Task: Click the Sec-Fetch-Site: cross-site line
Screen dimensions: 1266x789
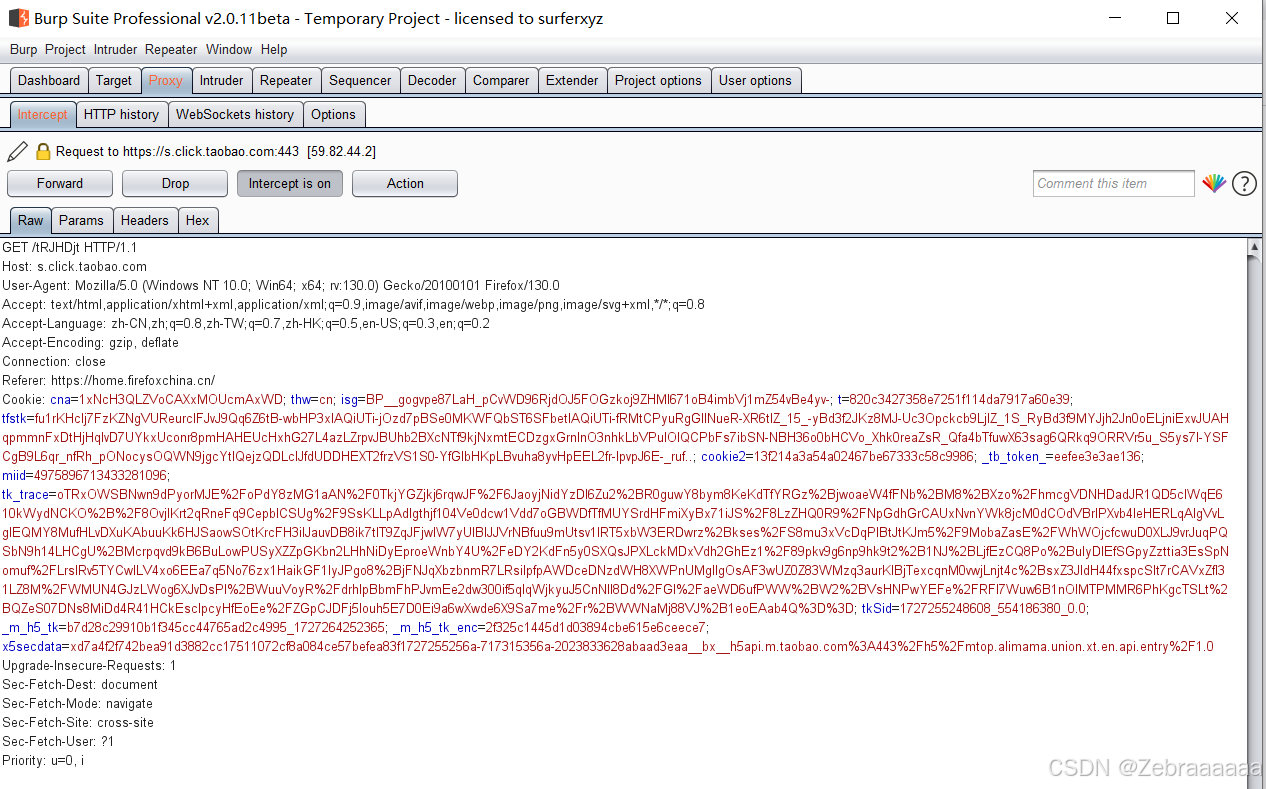Action: tap(78, 722)
